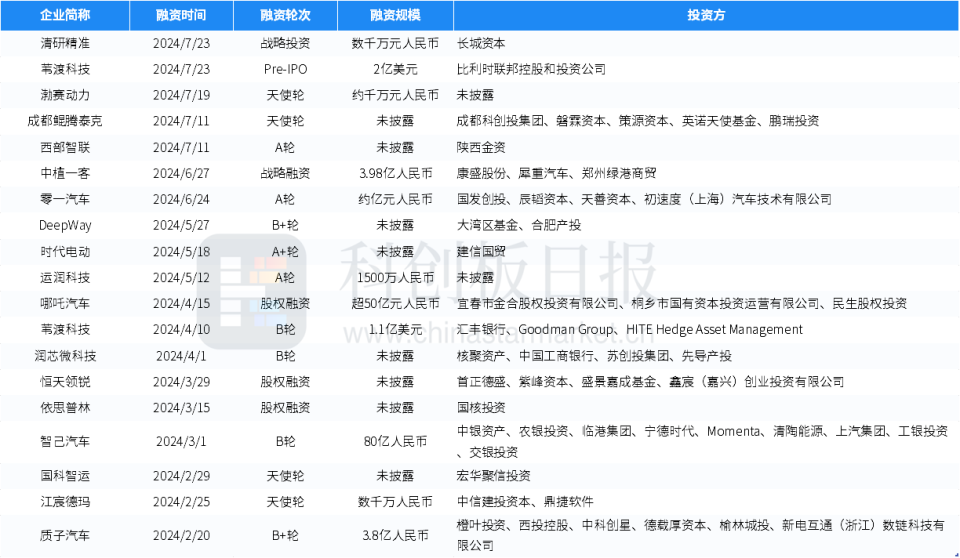Screen dimensions: 960x558
Task: Click the 融资轮次 column header
Action: [x=285, y=15]
